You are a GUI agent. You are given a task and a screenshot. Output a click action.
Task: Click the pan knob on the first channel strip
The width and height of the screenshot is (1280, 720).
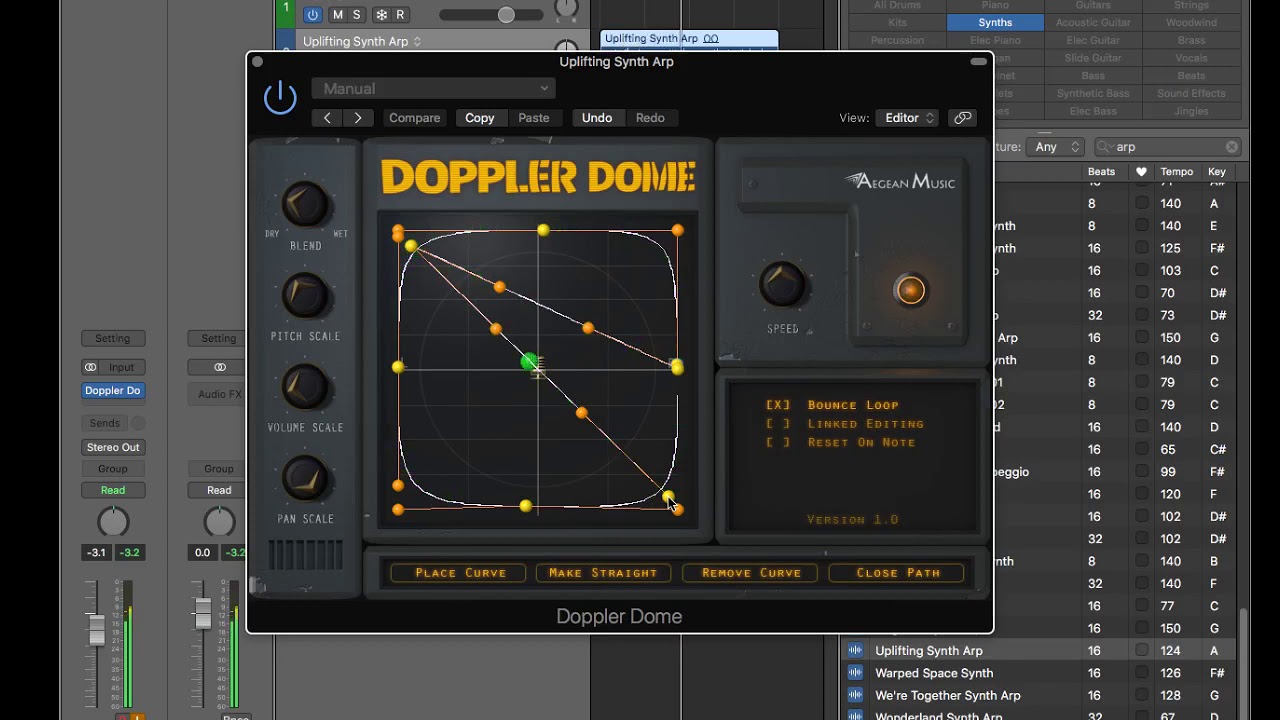pos(113,522)
